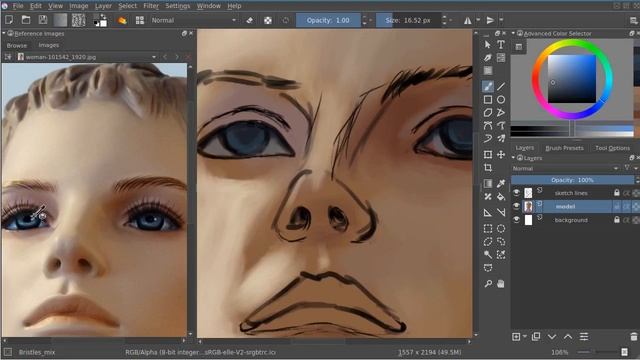Select the Ellipse tool
The width and height of the screenshot is (640, 360).
tap(501, 99)
